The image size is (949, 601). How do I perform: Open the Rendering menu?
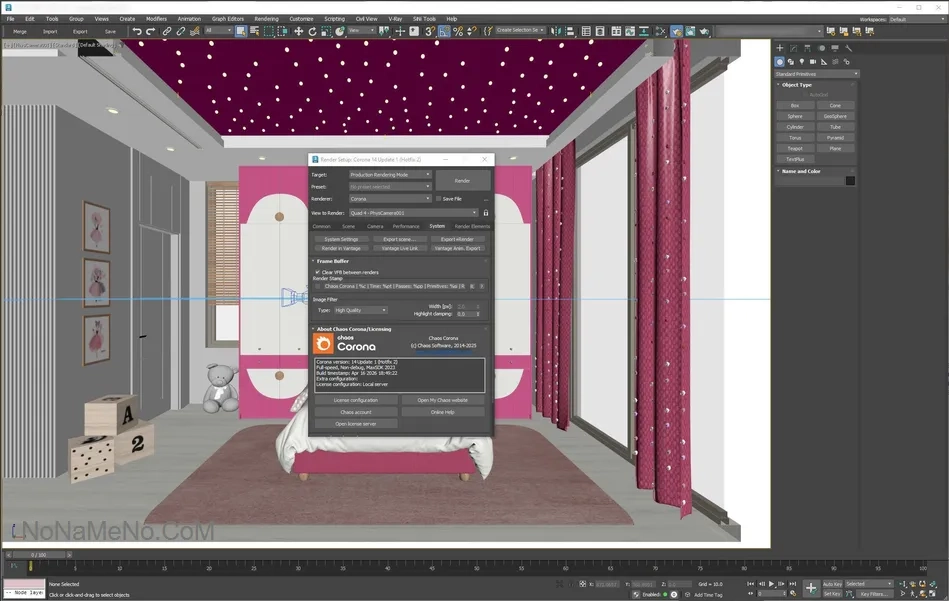[266, 18]
